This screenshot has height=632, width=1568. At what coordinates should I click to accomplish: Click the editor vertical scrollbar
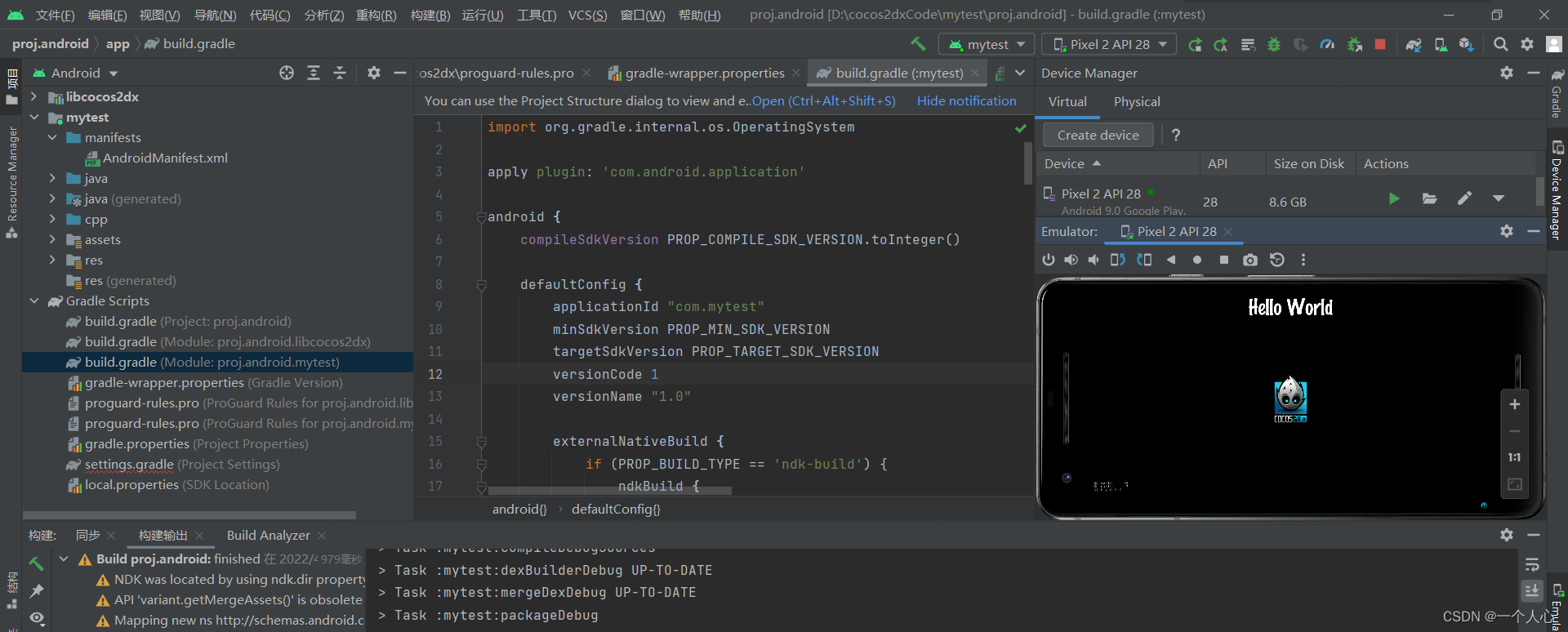(x=1027, y=163)
